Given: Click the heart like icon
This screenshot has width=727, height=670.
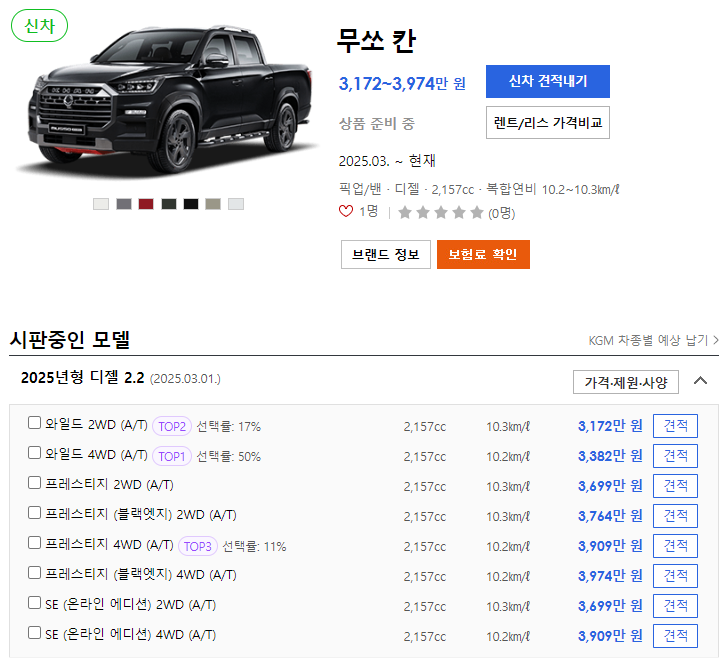Looking at the screenshot, I should (346, 211).
